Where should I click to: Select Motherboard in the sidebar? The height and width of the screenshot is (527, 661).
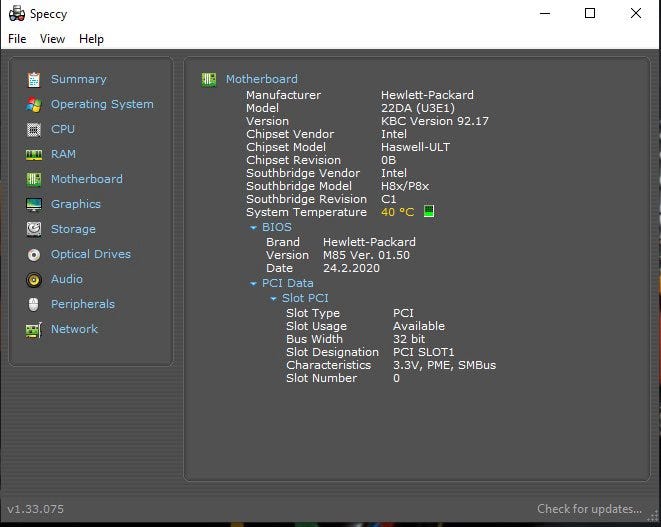pos(87,179)
